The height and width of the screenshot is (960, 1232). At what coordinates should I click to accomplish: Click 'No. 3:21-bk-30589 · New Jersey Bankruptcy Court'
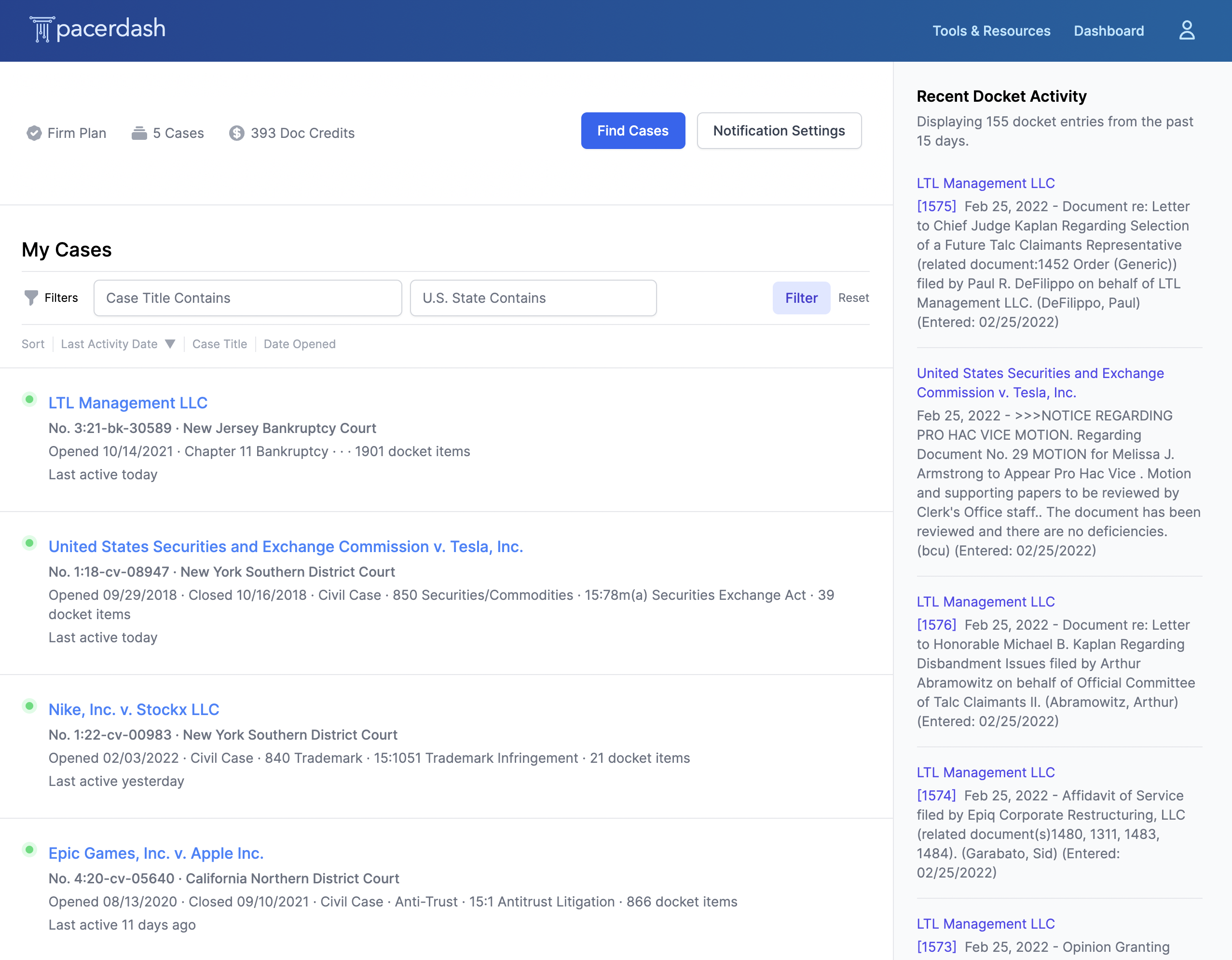212,429
